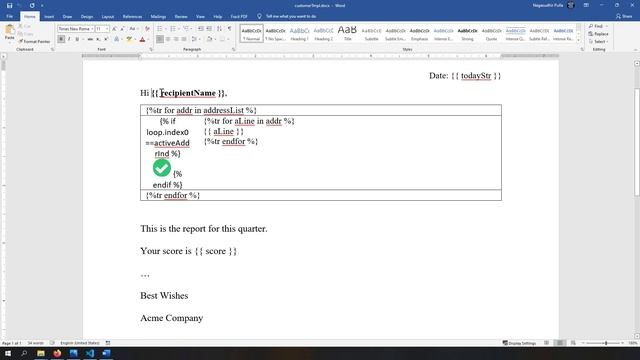Apply the No Spacing style
640x360 pixels.
tap(276, 33)
